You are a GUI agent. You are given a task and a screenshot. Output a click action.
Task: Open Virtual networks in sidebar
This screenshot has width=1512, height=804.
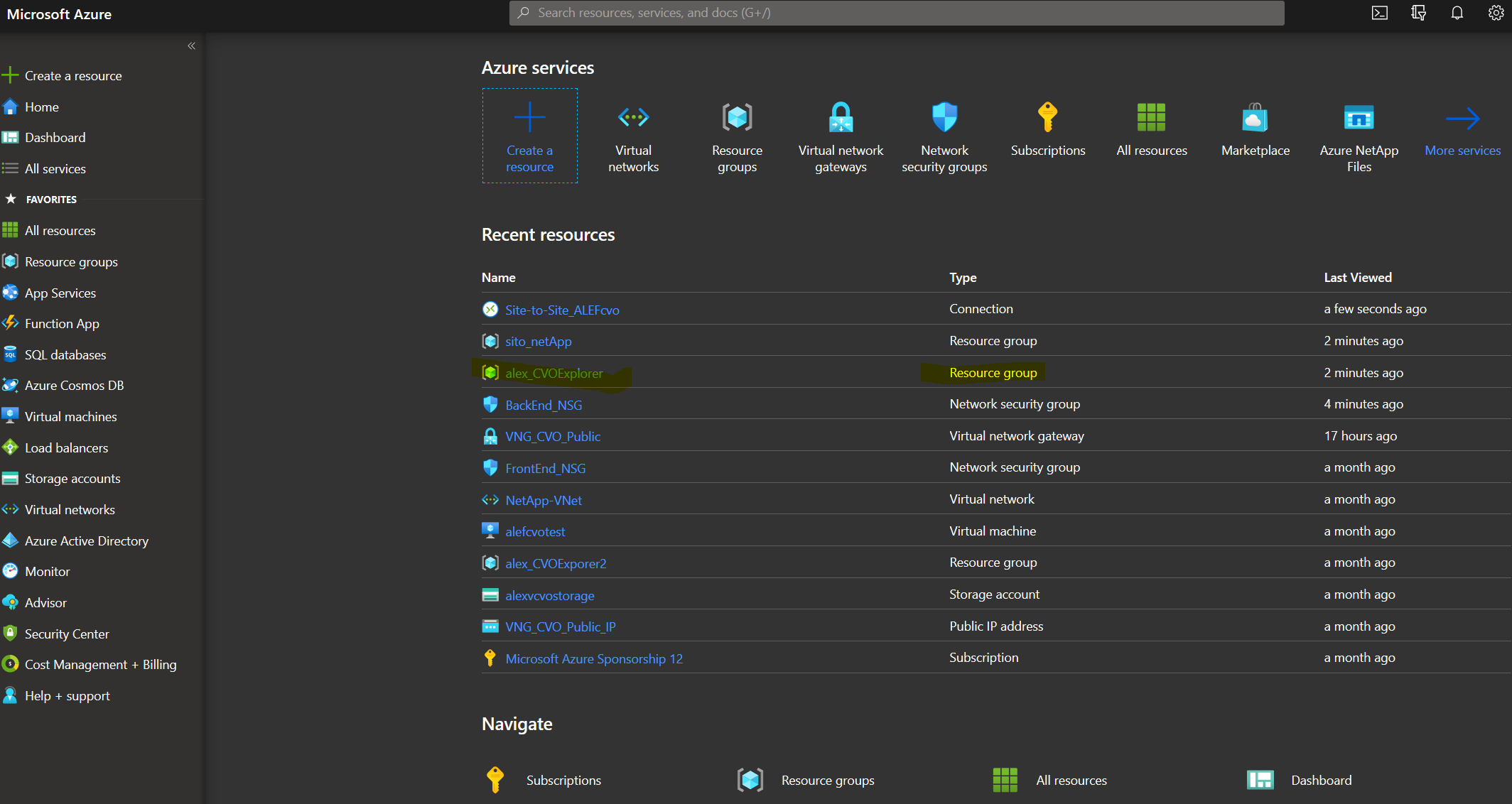click(70, 509)
